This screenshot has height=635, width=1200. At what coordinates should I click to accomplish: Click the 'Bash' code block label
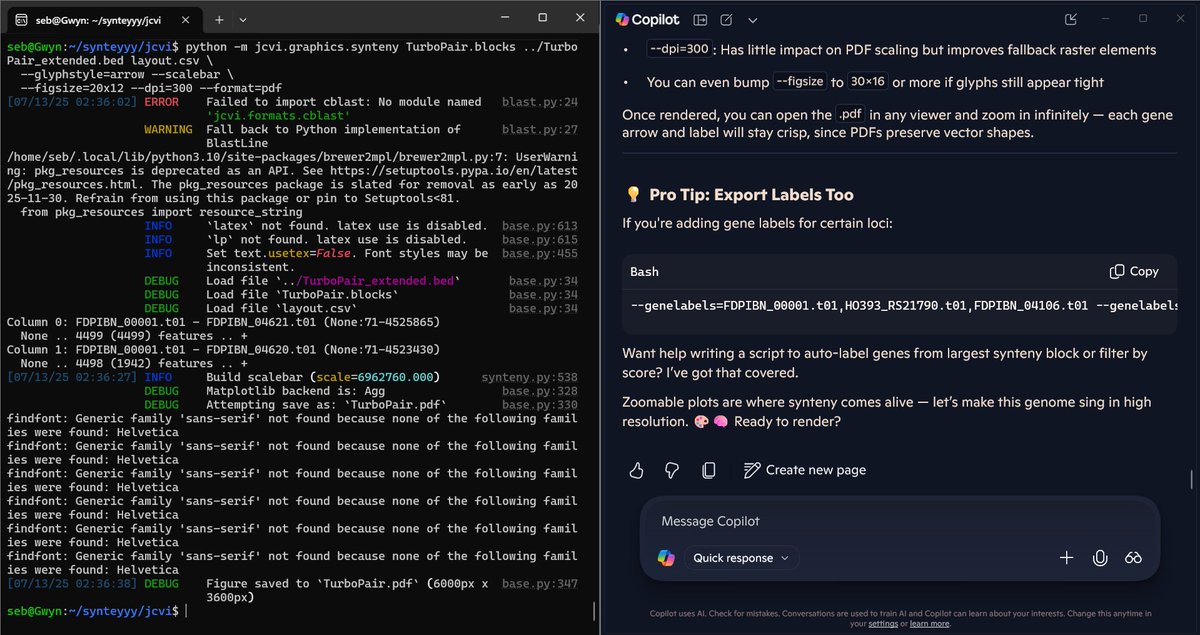coord(644,271)
